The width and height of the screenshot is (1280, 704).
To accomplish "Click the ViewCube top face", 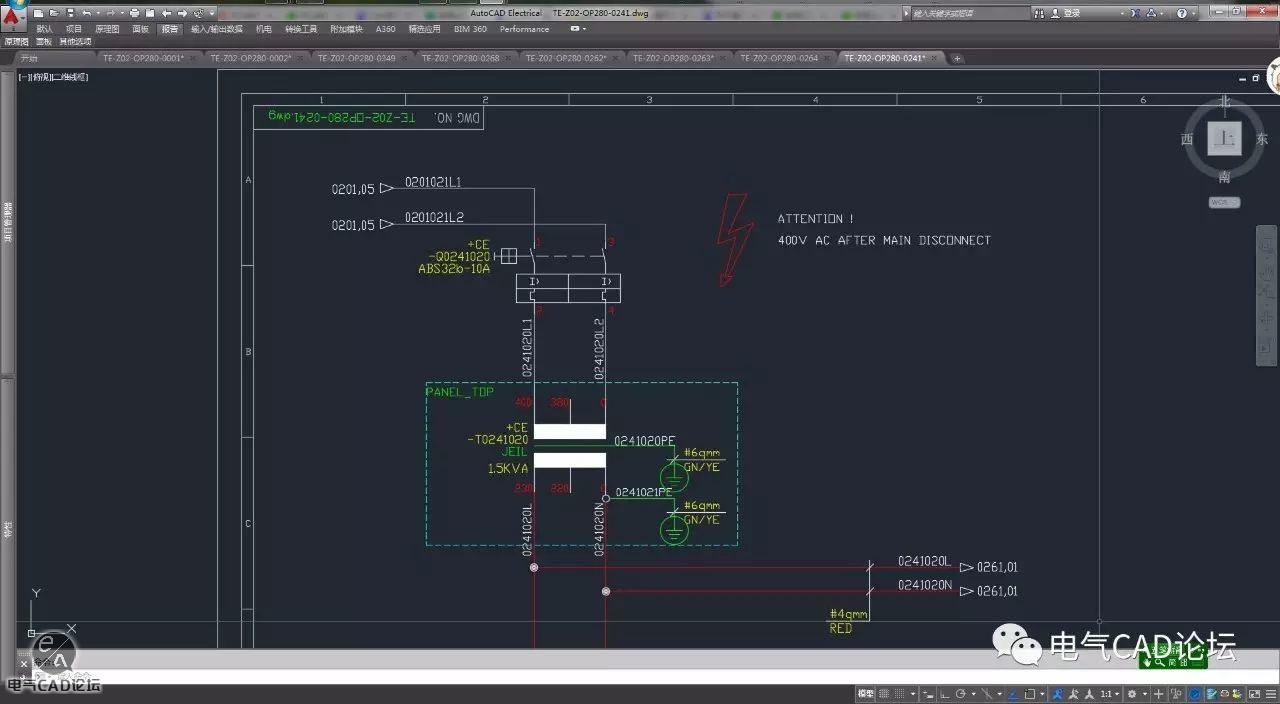I will (1224, 139).
